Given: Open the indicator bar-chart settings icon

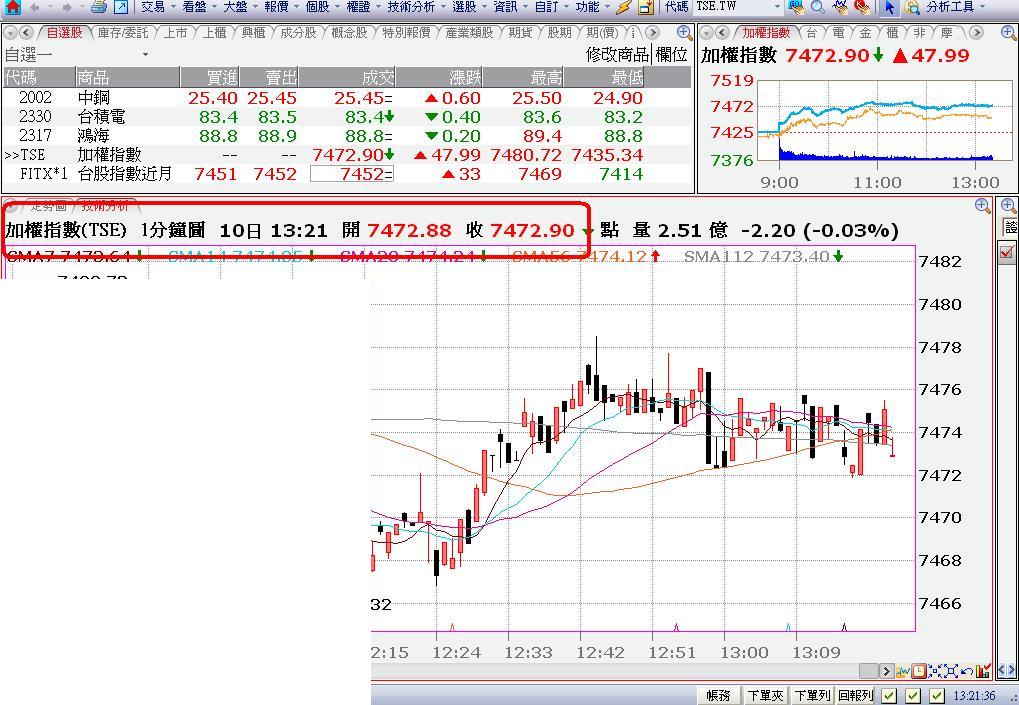Looking at the screenshot, I should (983, 671).
